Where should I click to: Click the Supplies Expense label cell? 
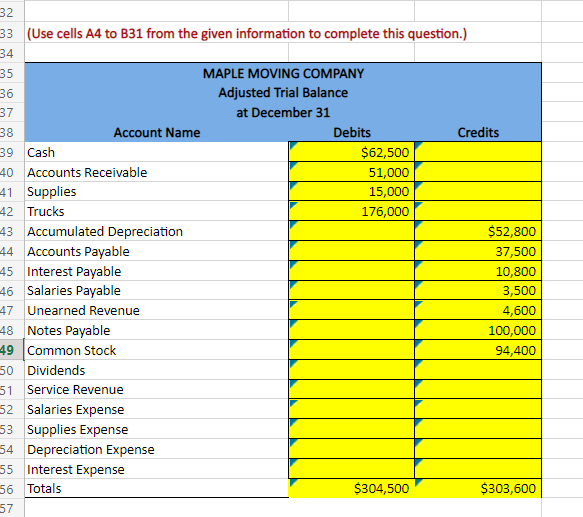pyautogui.click(x=156, y=429)
